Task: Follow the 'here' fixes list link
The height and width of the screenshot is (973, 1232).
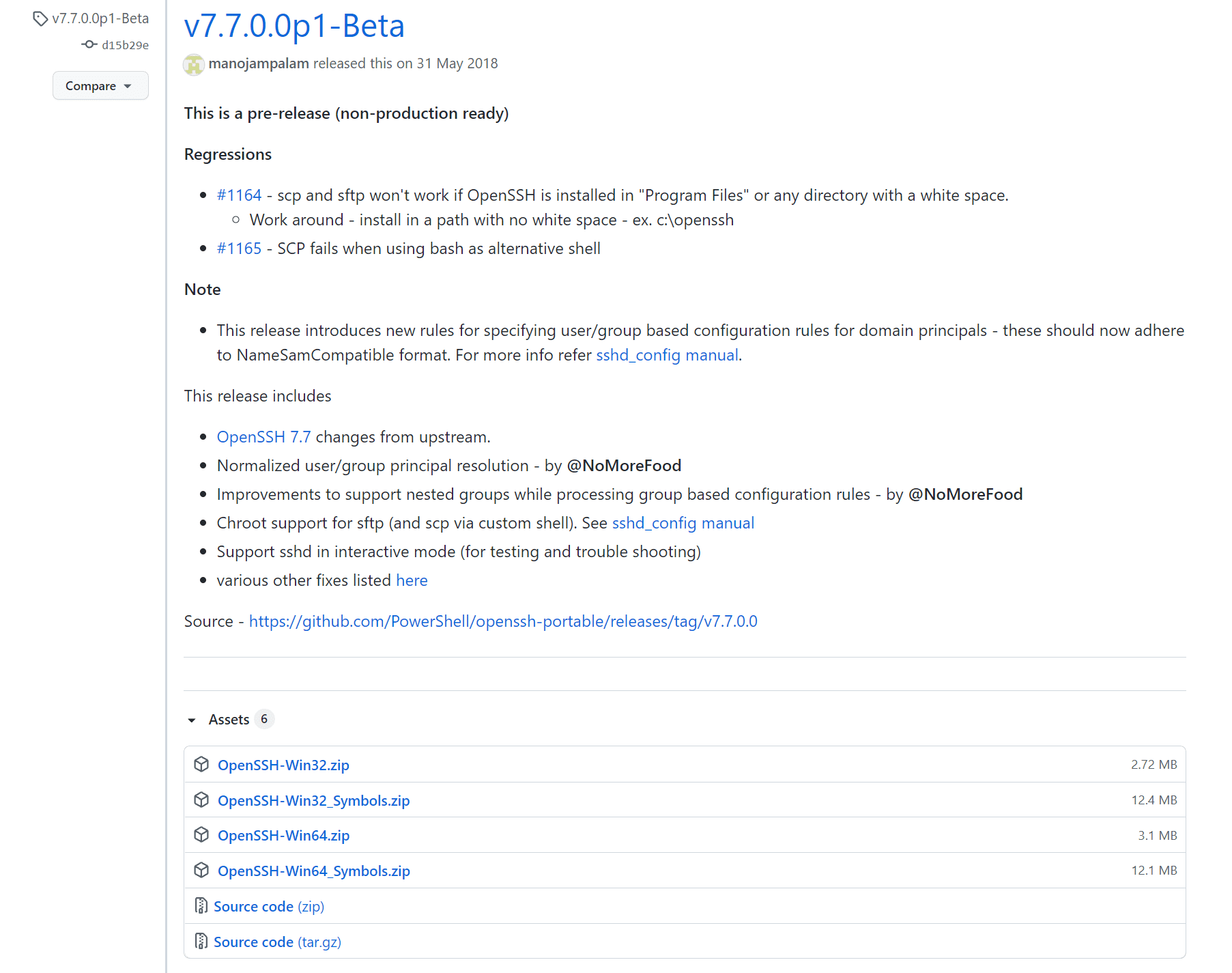Action: coord(412,580)
